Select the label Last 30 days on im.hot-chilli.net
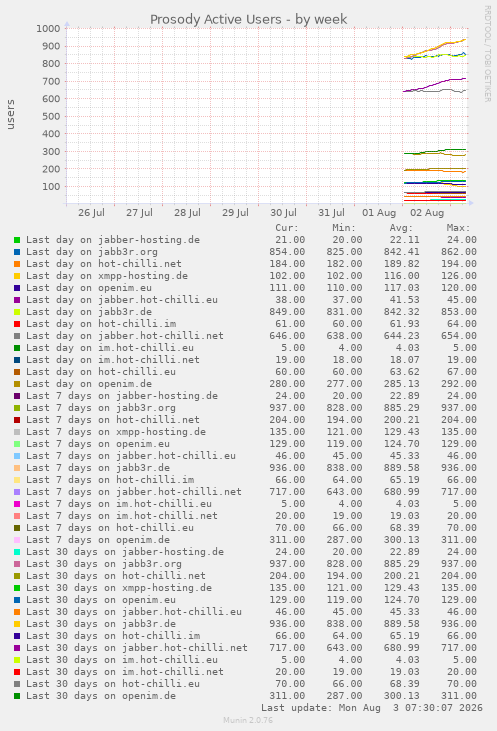Viewport: 497px width, 731px height. [x=124, y=672]
